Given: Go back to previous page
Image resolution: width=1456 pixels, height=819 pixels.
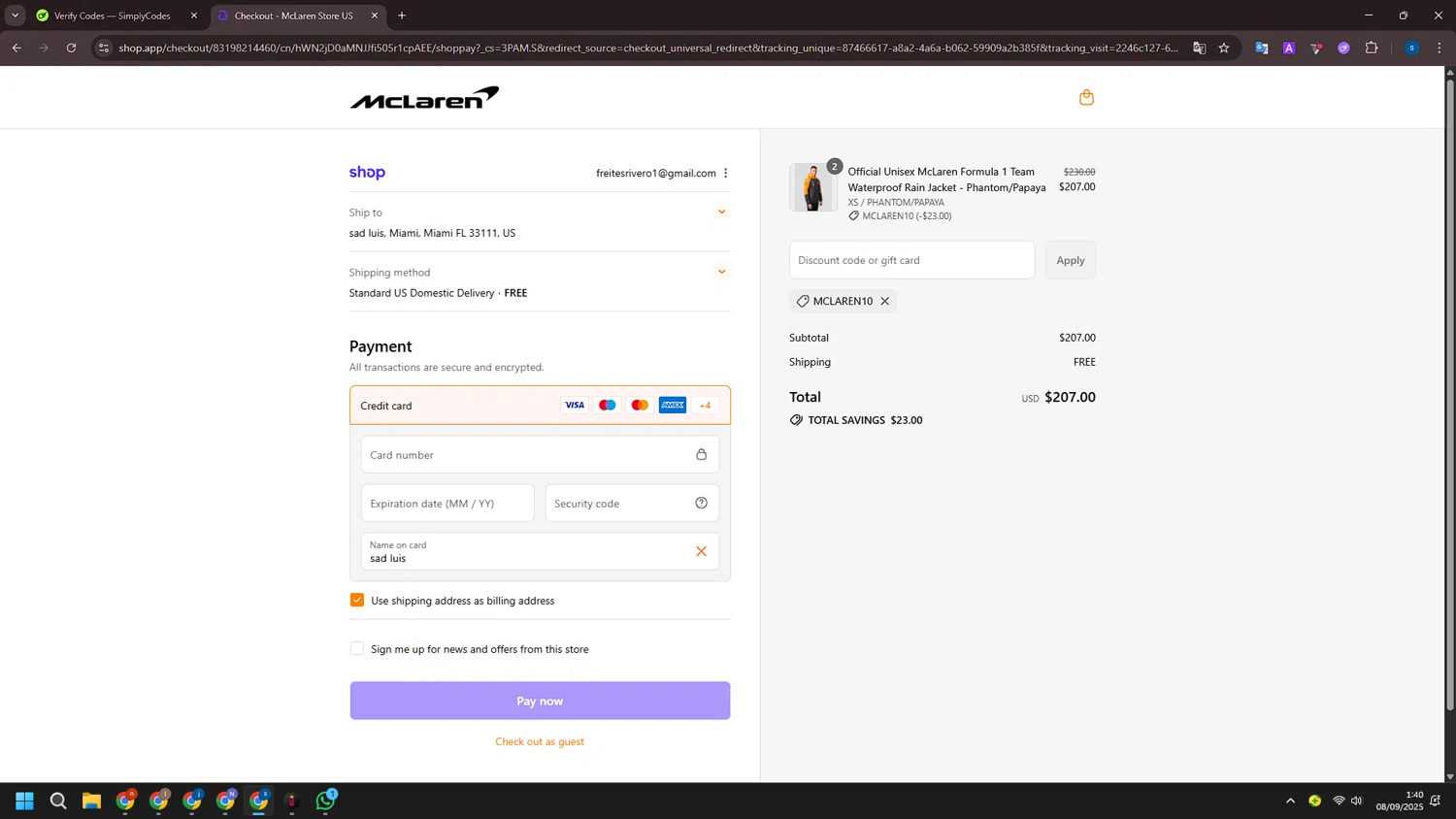Looking at the screenshot, I should pyautogui.click(x=17, y=48).
